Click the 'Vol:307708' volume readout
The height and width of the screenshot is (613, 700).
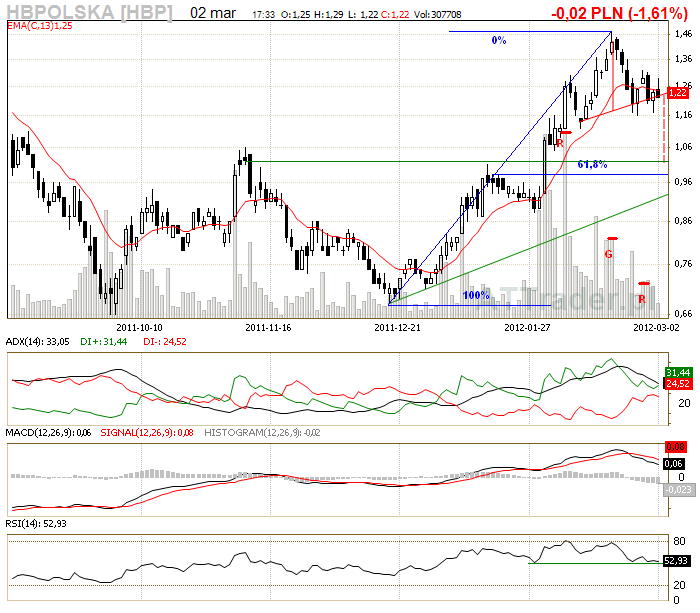pos(438,15)
